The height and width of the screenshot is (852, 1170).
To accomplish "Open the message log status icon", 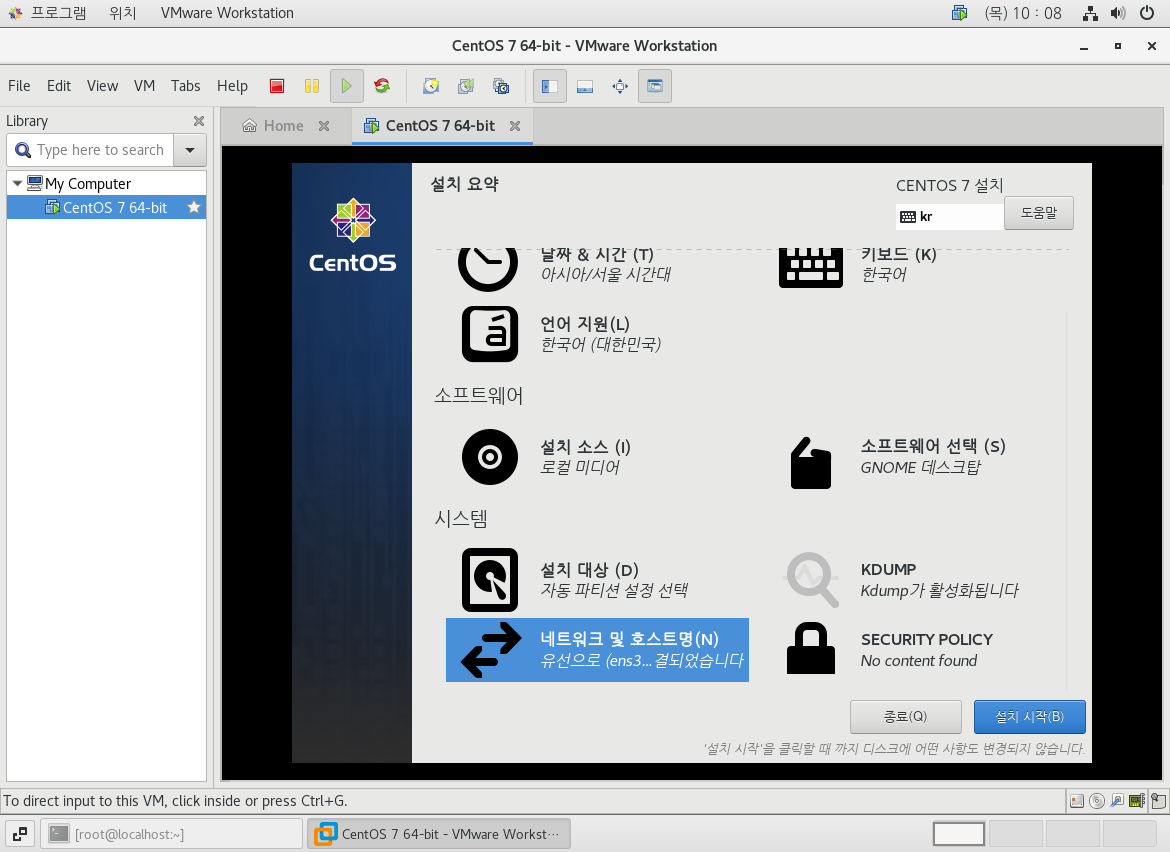I will pyautogui.click(x=1159, y=801).
